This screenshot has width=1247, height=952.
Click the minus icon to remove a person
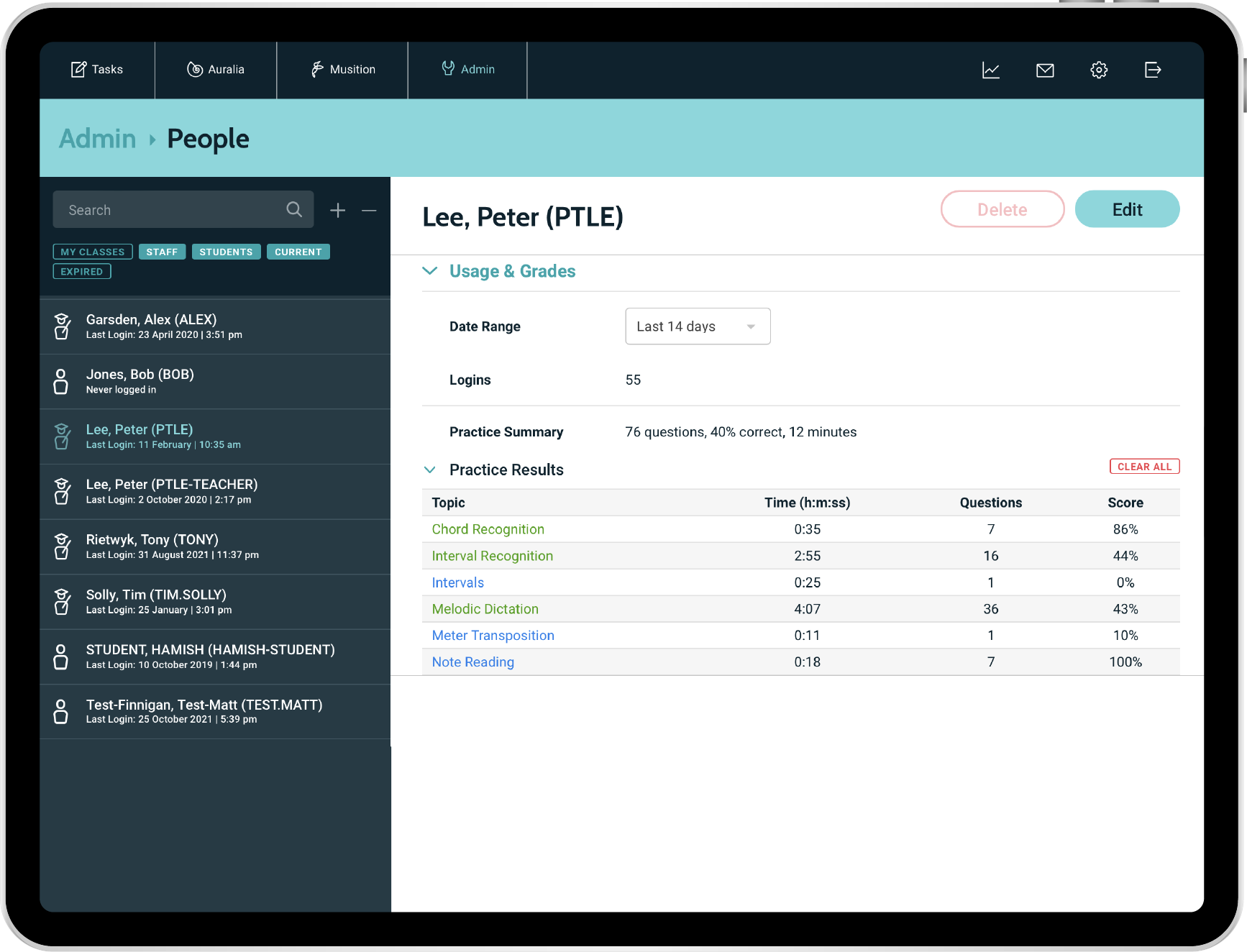[369, 210]
